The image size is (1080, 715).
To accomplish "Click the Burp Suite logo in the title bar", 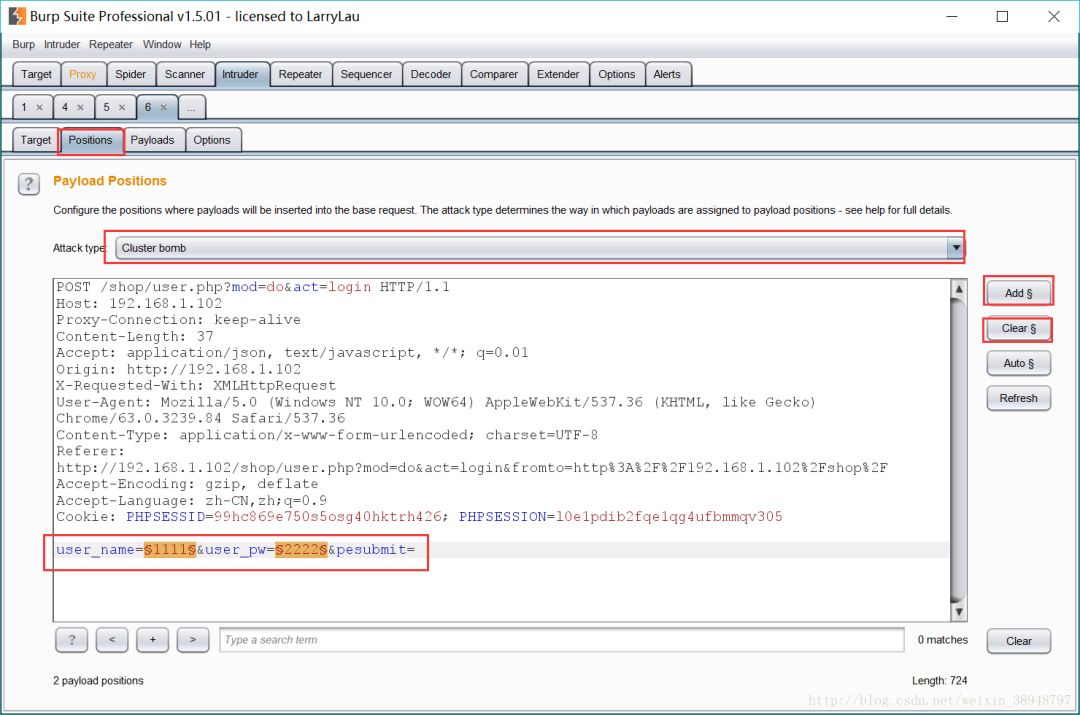I will (17, 16).
